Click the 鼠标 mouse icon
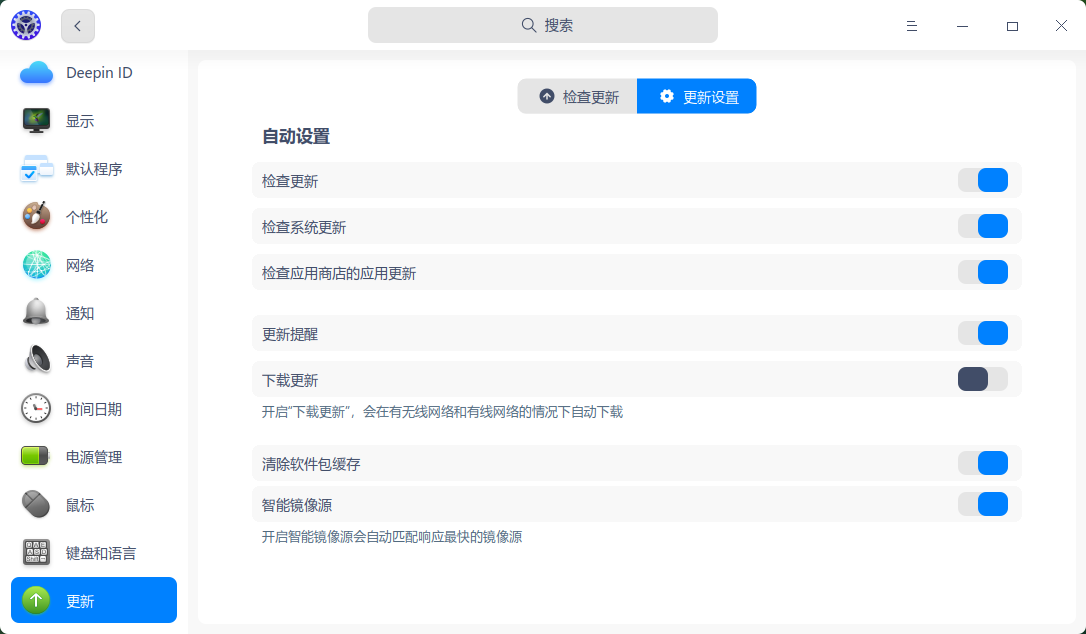The width and height of the screenshot is (1086, 634). (x=36, y=504)
